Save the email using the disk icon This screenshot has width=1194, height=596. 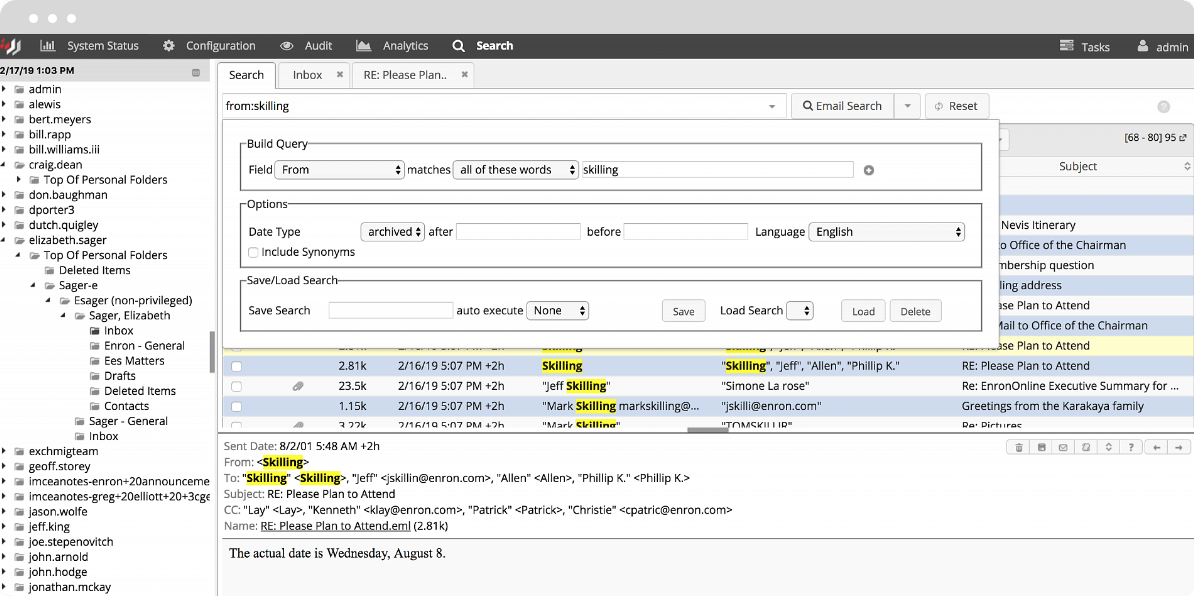tap(1042, 448)
